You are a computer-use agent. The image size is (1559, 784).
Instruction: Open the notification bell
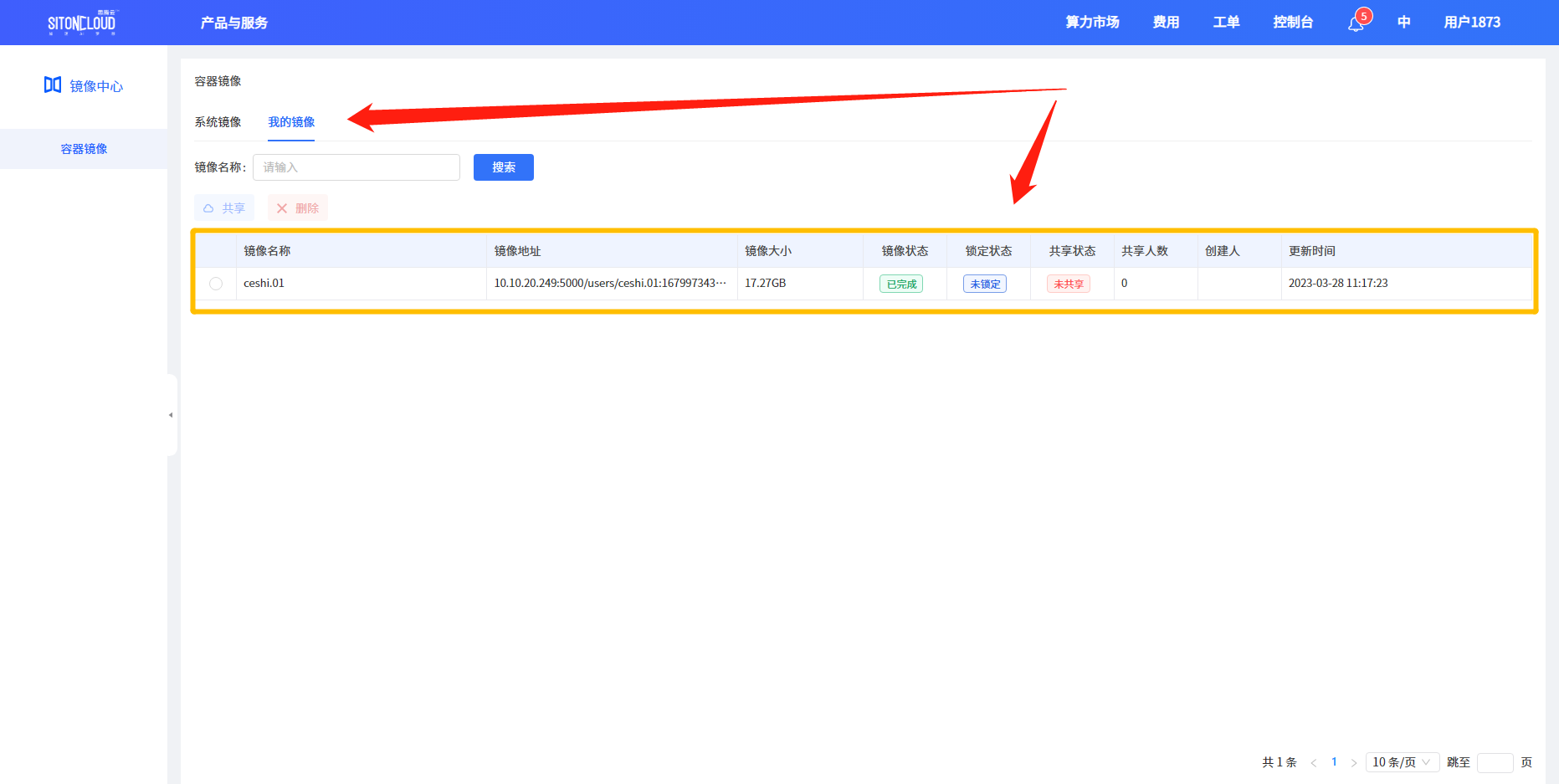(1356, 23)
